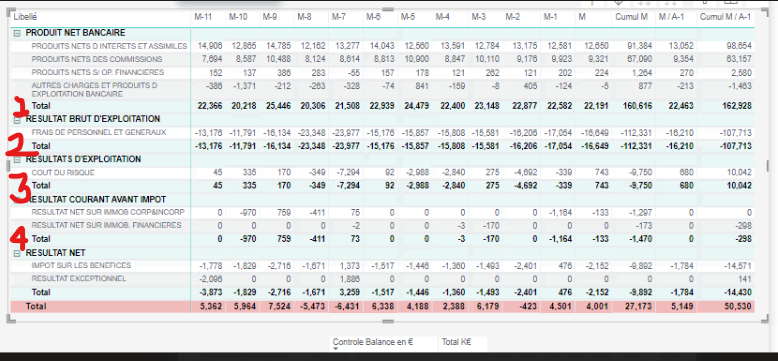778x361 pixels.
Task: Click the M-10 column header
Action: click(238, 17)
